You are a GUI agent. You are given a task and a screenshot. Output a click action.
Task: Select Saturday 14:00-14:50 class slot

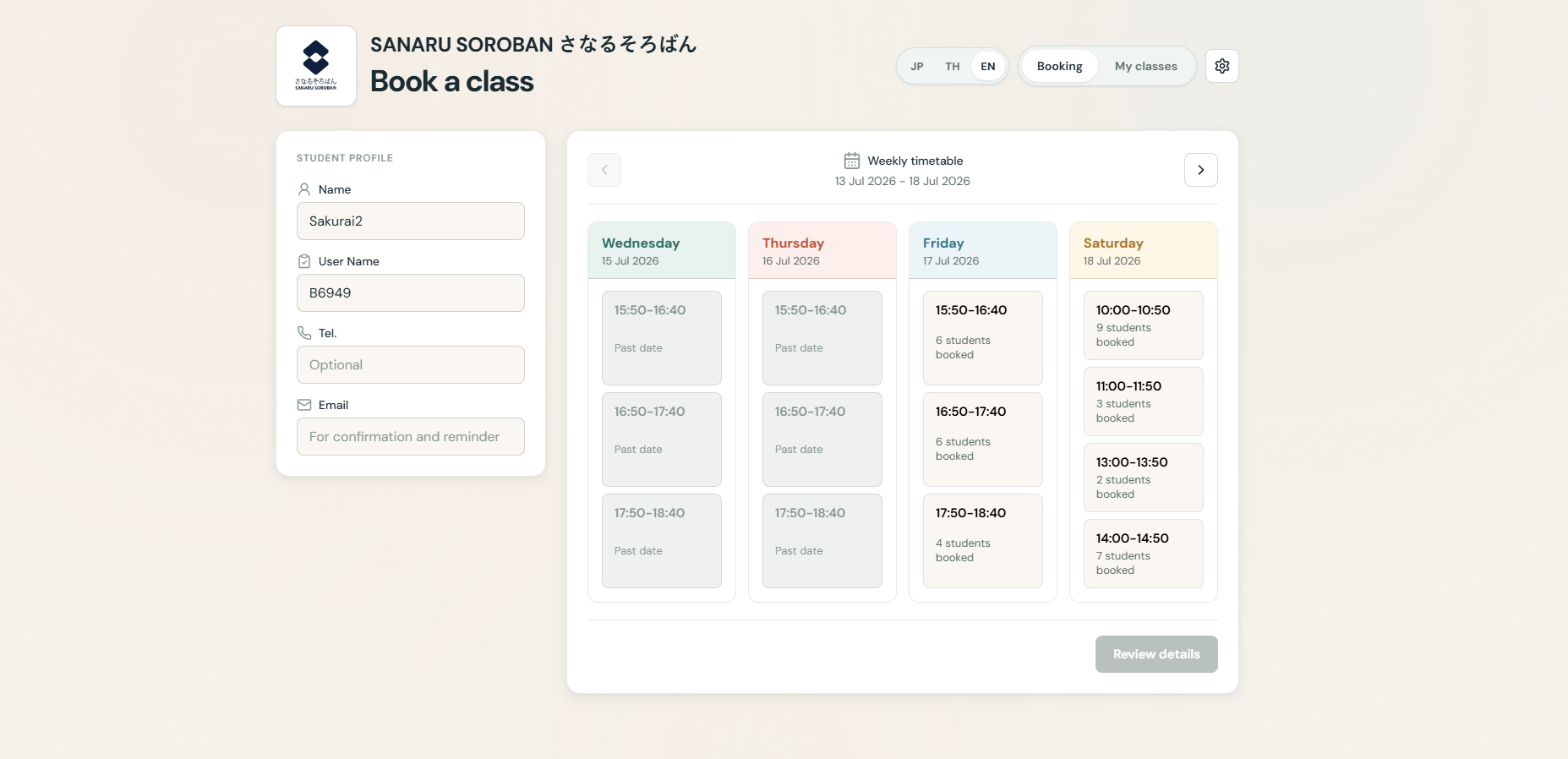click(x=1144, y=554)
